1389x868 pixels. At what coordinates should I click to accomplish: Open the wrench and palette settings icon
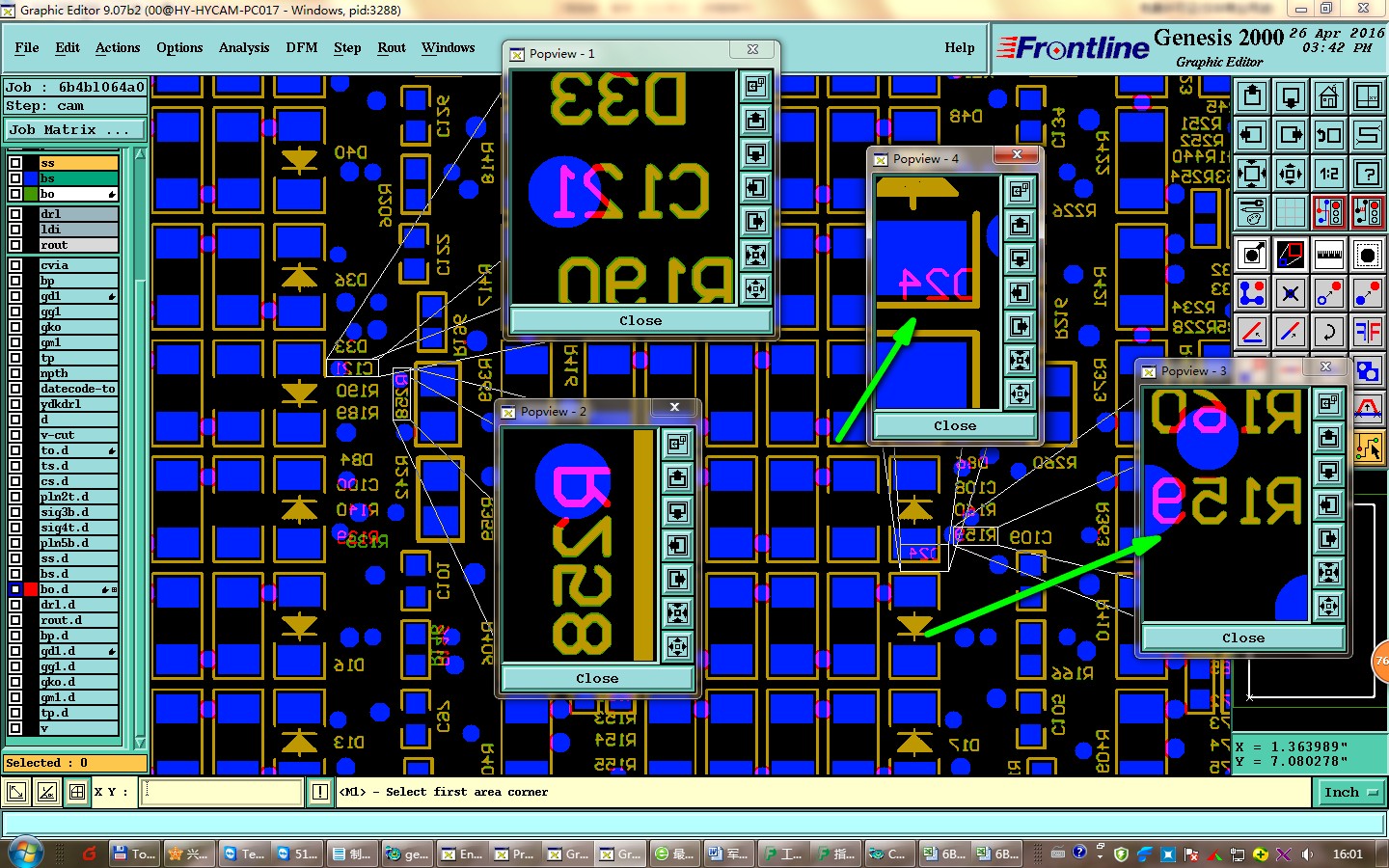(x=1252, y=212)
